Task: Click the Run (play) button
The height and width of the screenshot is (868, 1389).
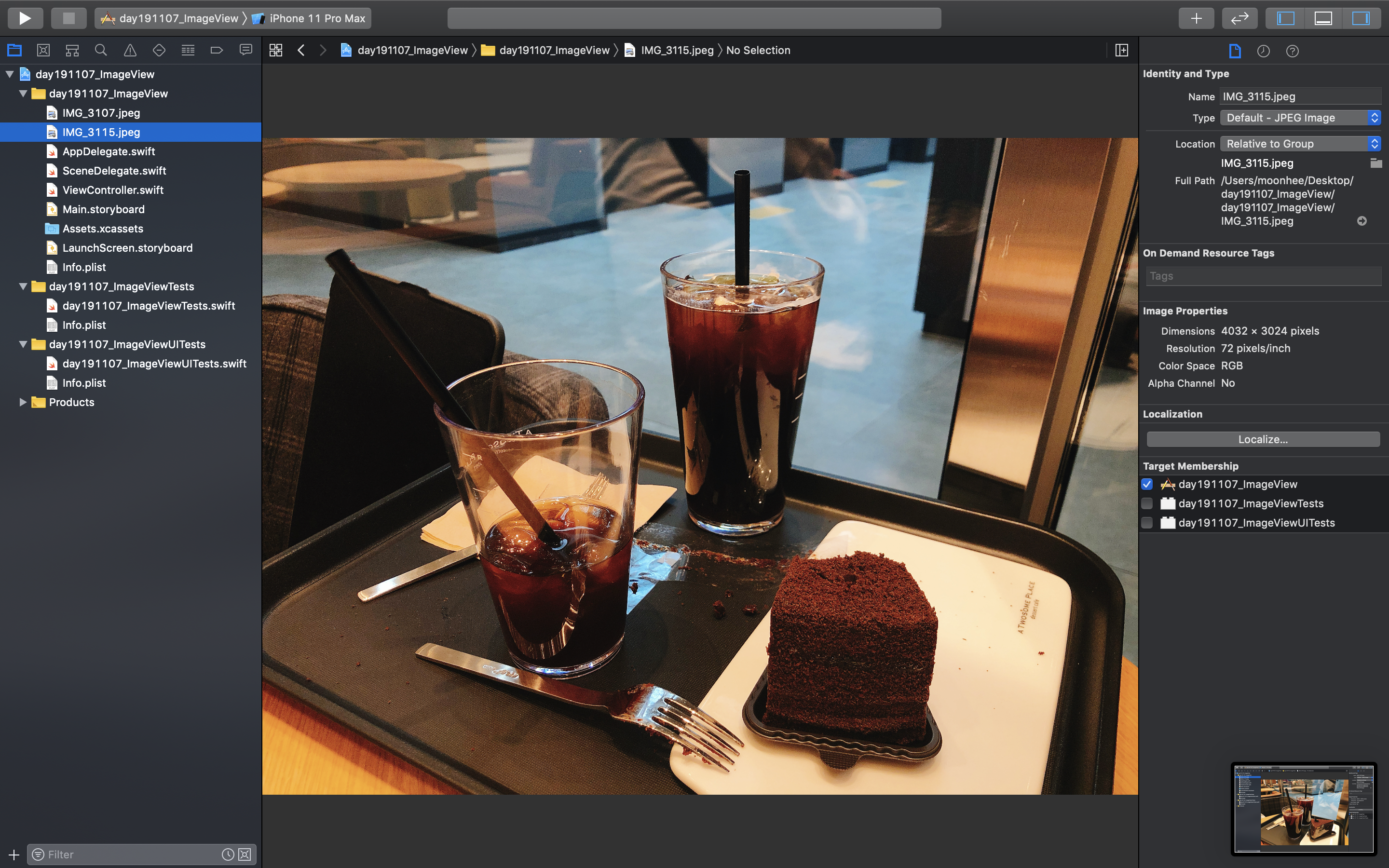Action: pyautogui.click(x=25, y=18)
